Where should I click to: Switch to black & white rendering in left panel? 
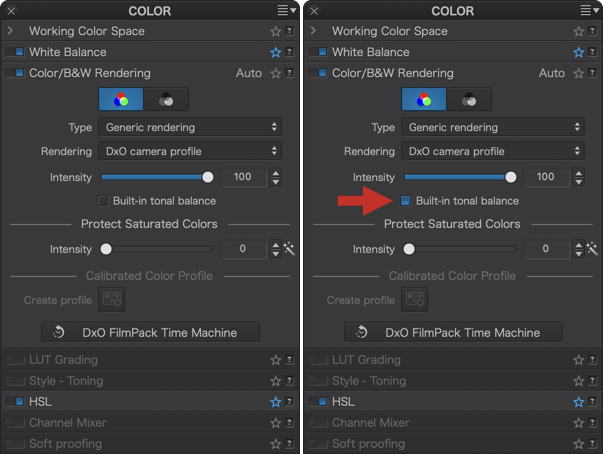tap(166, 100)
